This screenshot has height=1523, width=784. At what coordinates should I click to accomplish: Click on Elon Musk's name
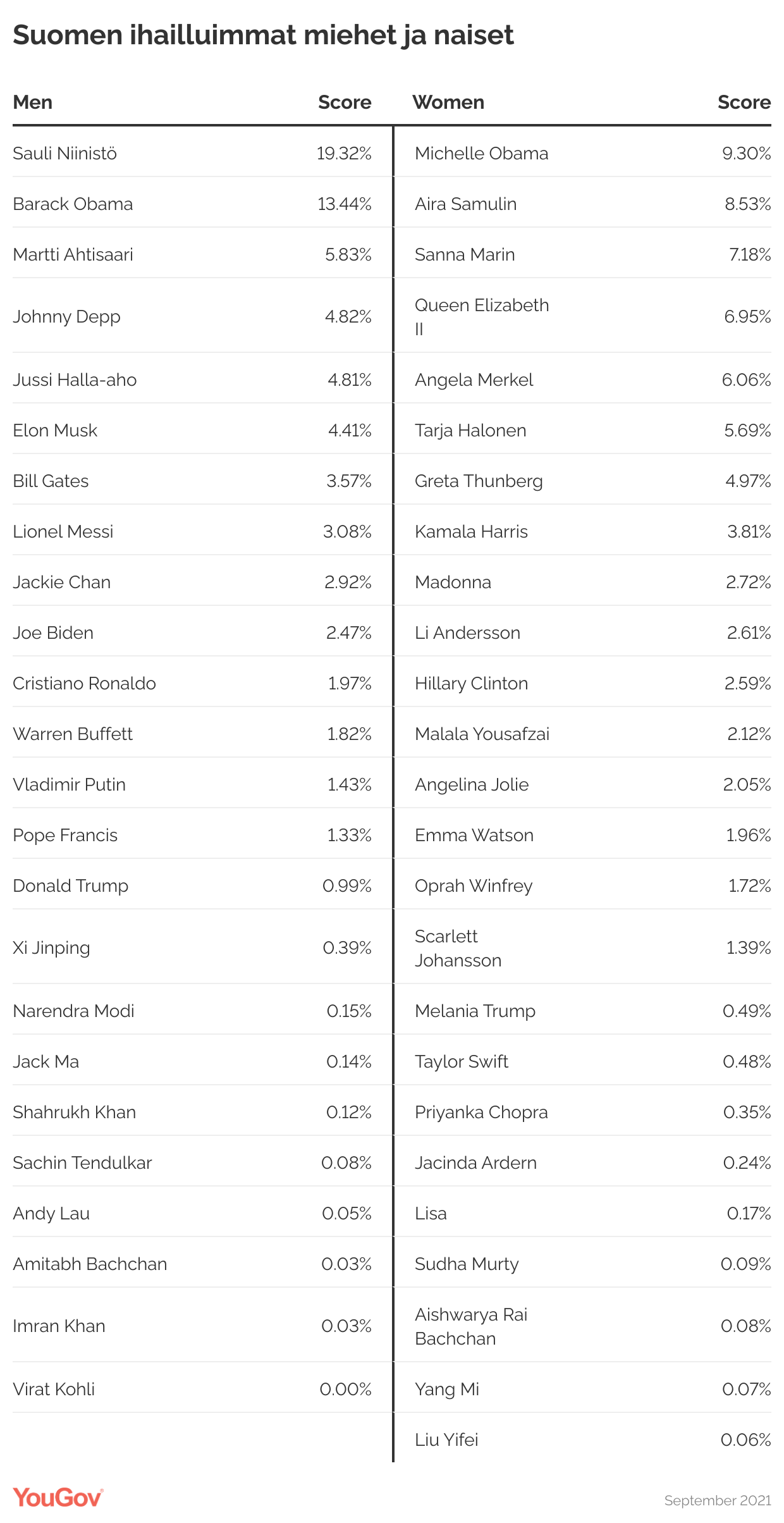[x=55, y=430]
